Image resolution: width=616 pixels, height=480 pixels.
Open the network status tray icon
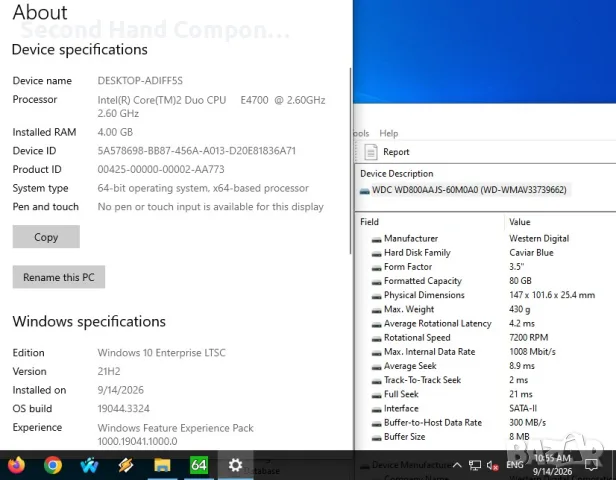[475, 465]
